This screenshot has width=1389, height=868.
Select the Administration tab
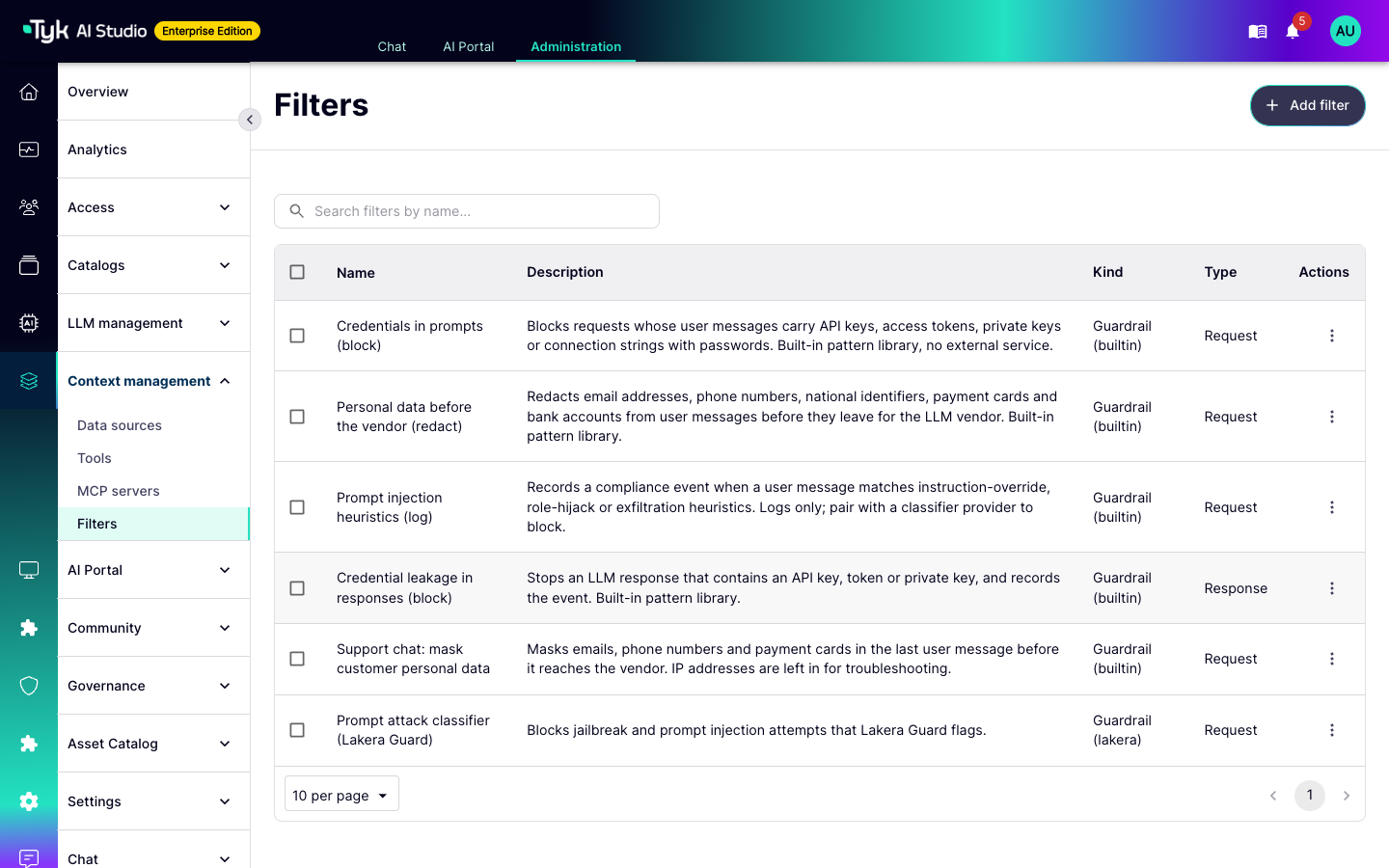coord(576,46)
